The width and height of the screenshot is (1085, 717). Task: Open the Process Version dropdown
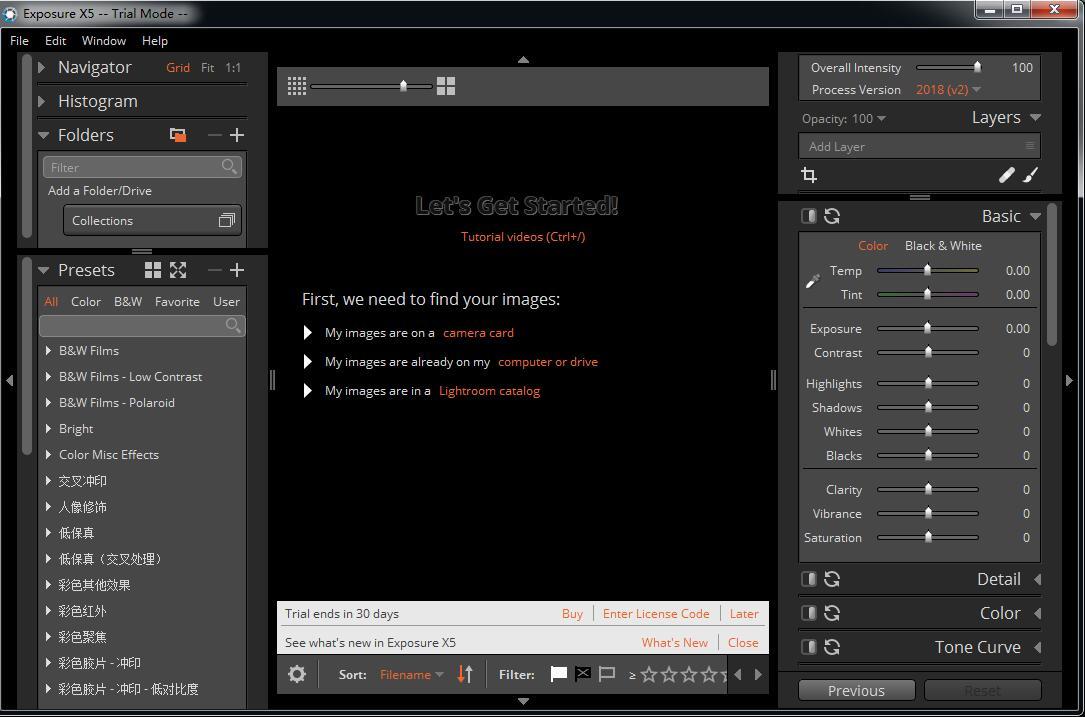947,90
